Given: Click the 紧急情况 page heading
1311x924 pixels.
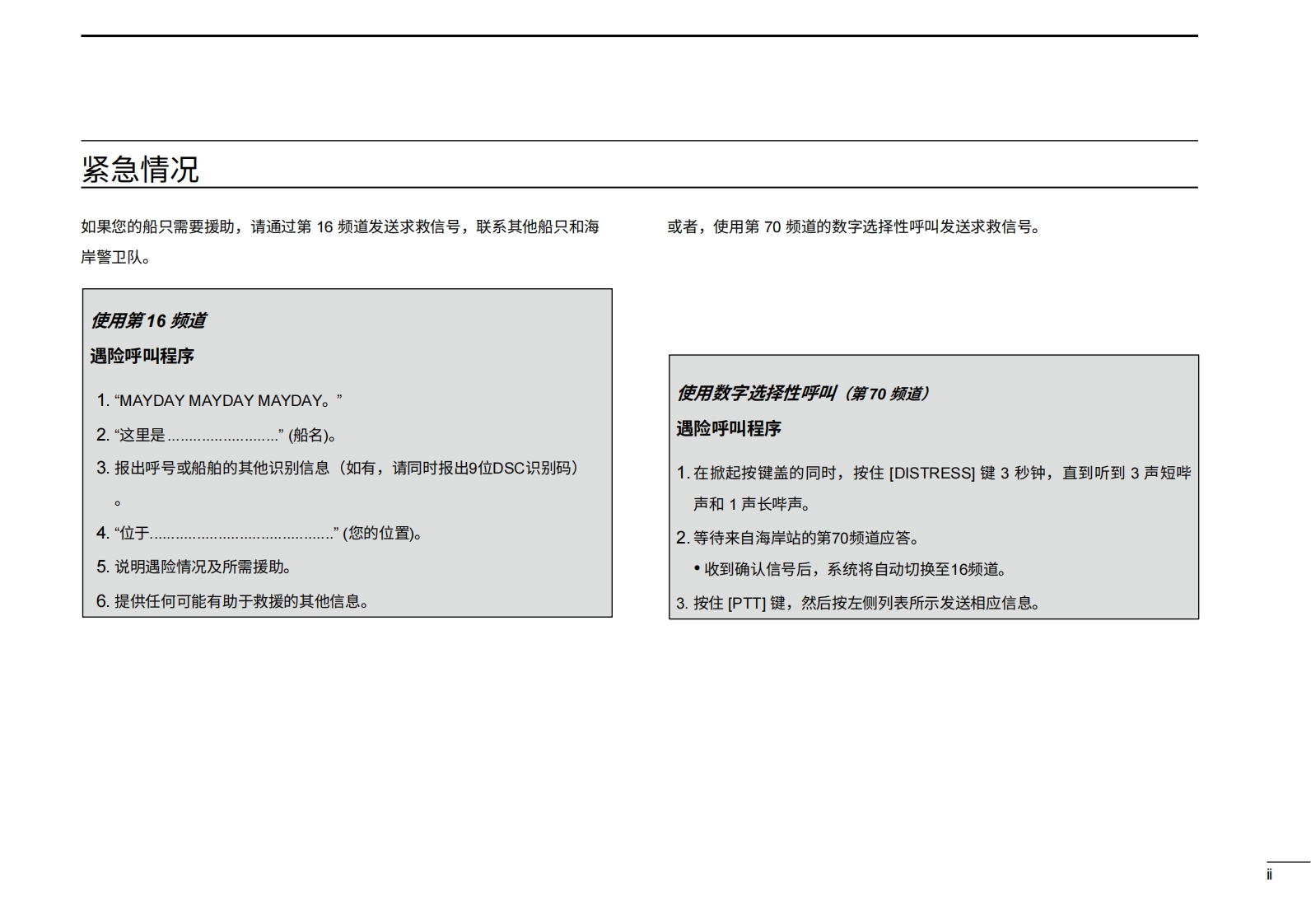Looking at the screenshot, I should point(140,169).
